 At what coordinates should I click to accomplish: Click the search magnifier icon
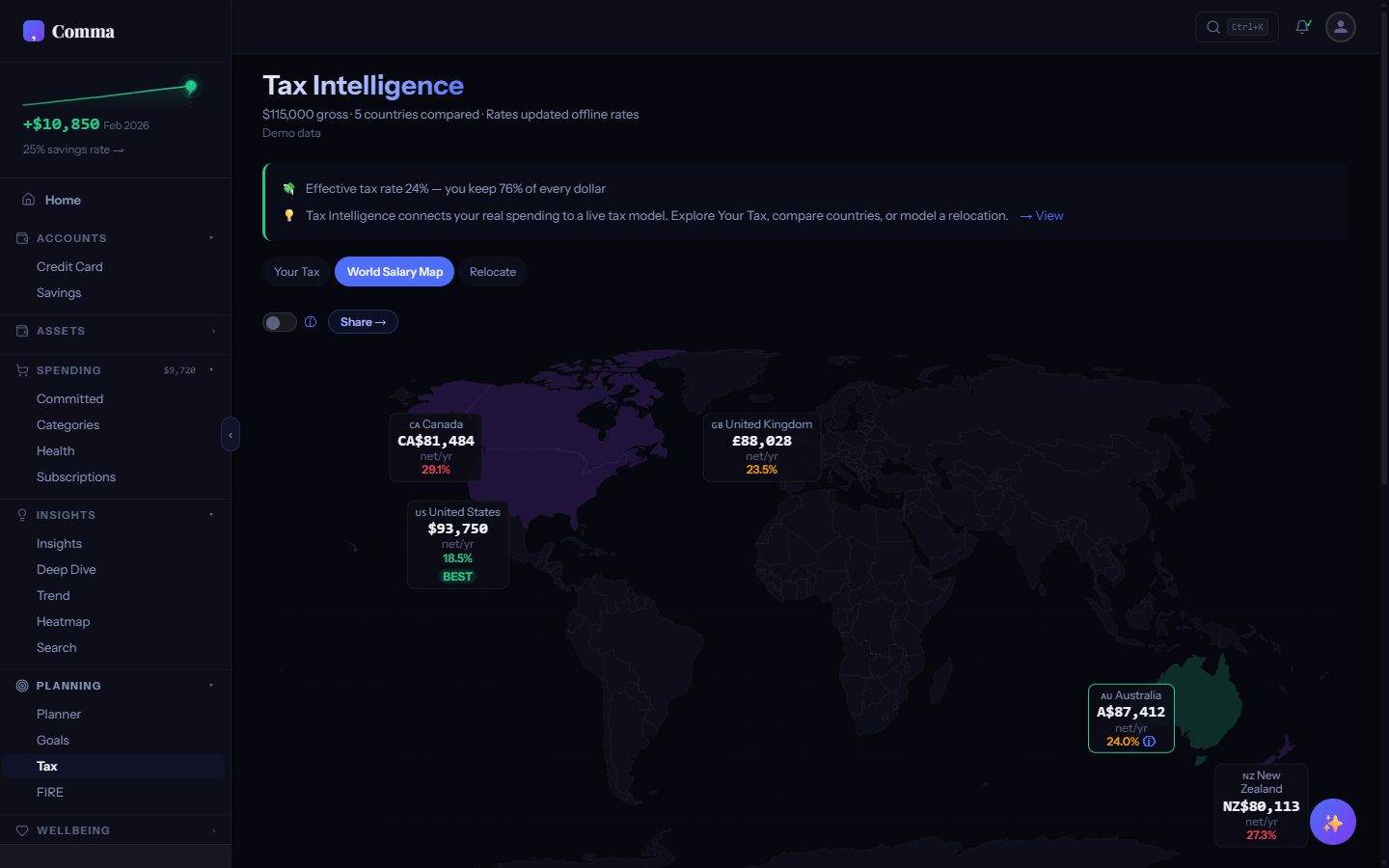(x=1213, y=27)
